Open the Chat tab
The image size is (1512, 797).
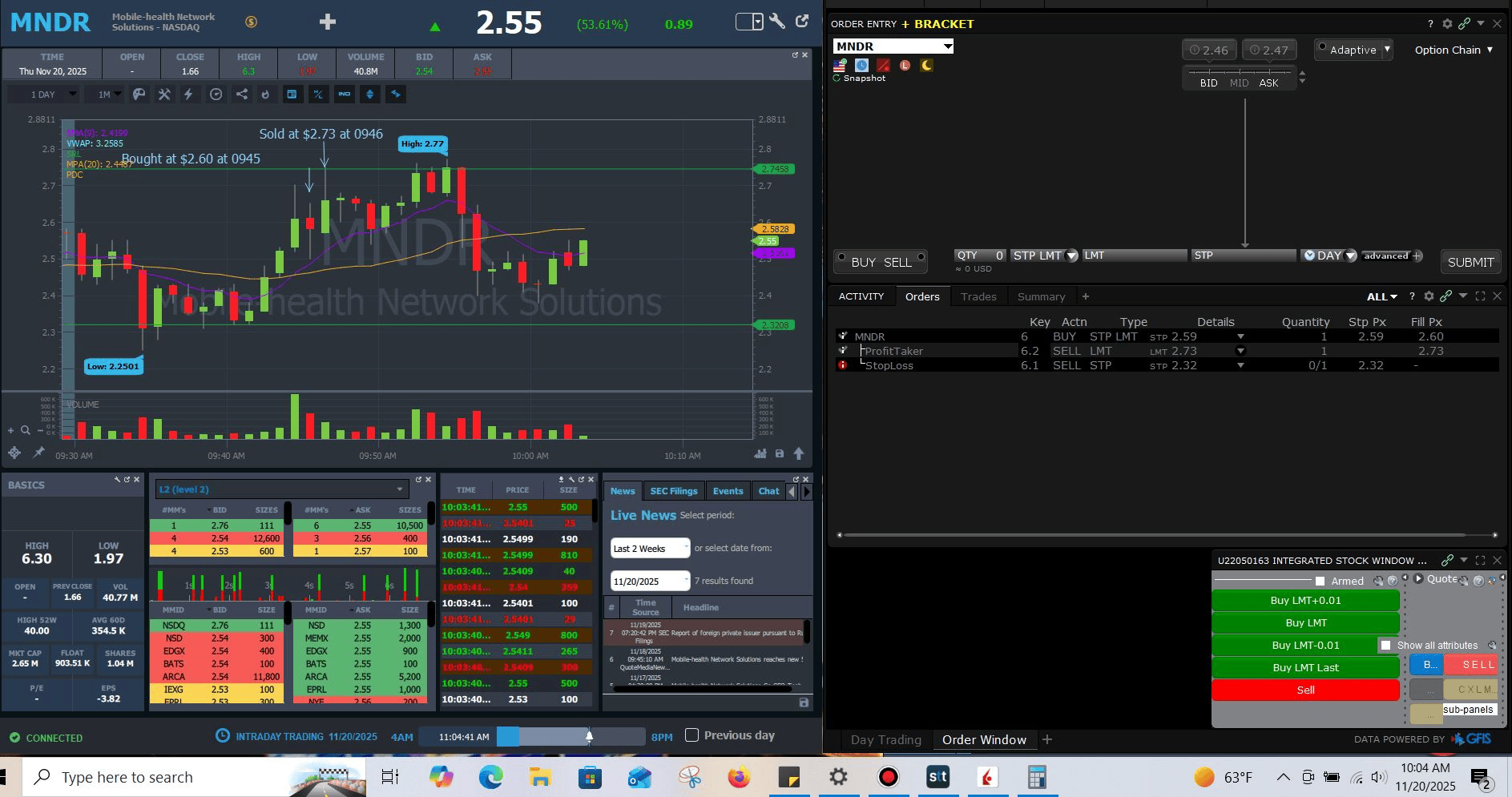pos(768,491)
